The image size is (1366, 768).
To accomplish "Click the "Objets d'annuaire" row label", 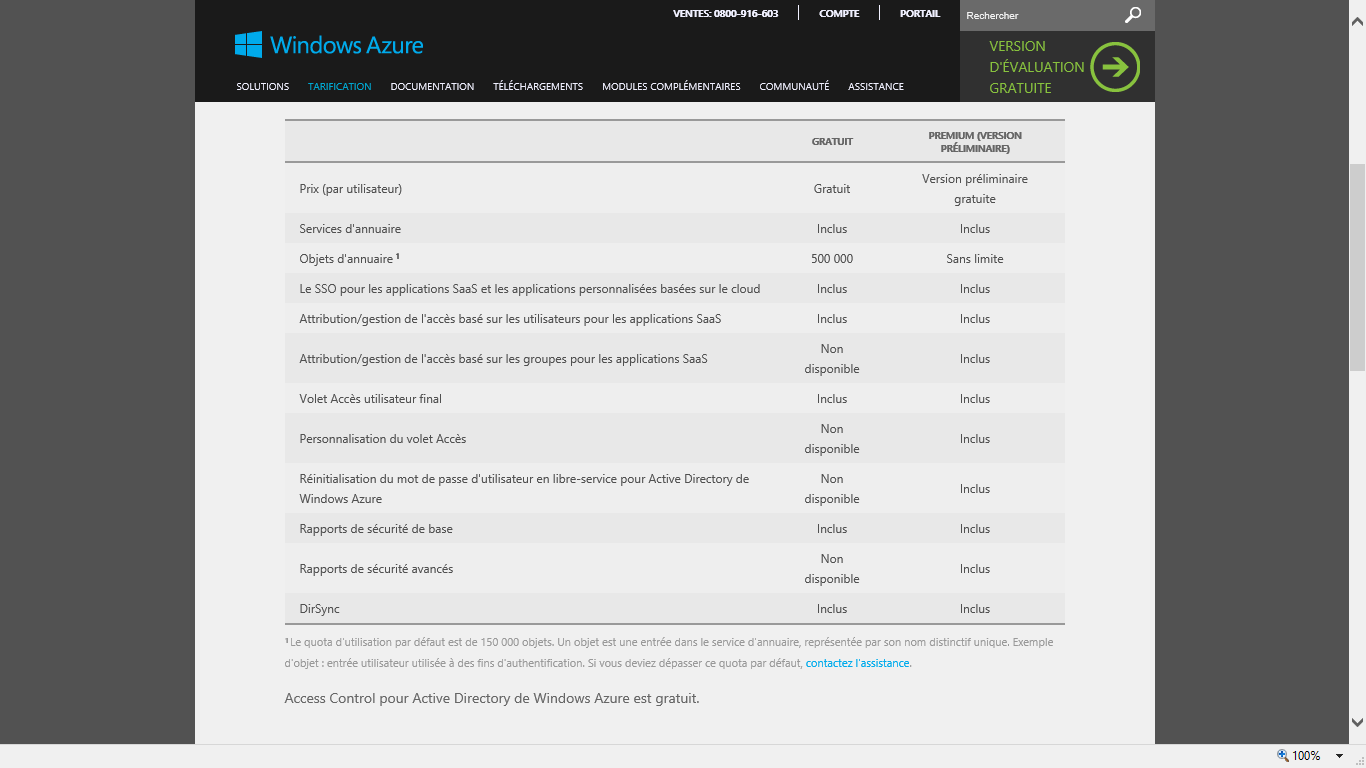I will click(x=349, y=259).
